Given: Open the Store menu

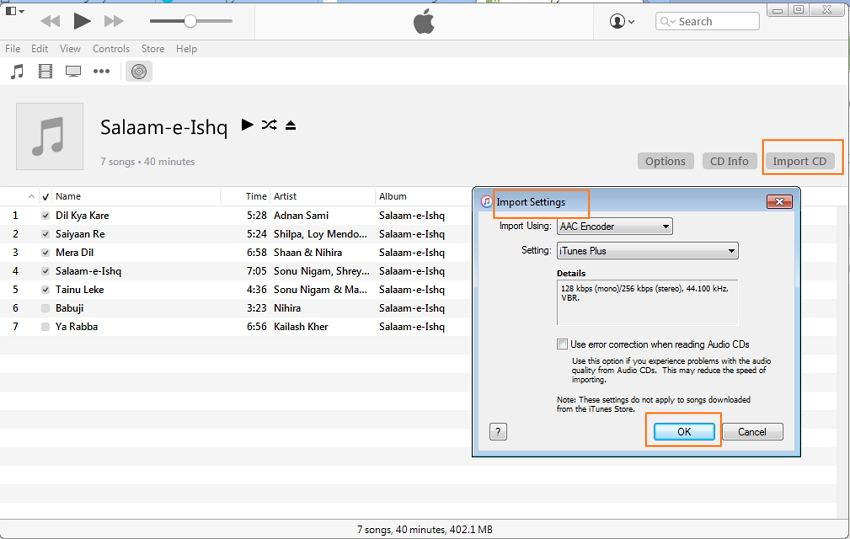Looking at the screenshot, I should click(153, 48).
